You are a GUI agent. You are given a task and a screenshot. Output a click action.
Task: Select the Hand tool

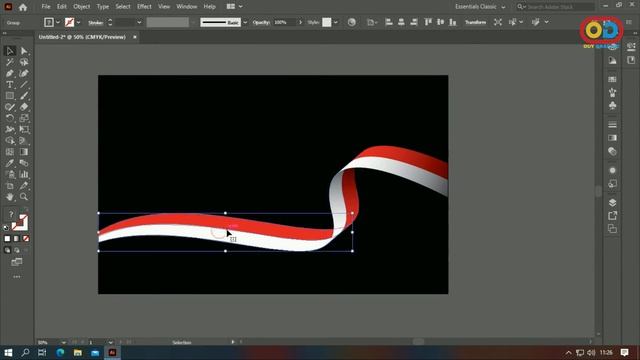[x=10, y=197]
